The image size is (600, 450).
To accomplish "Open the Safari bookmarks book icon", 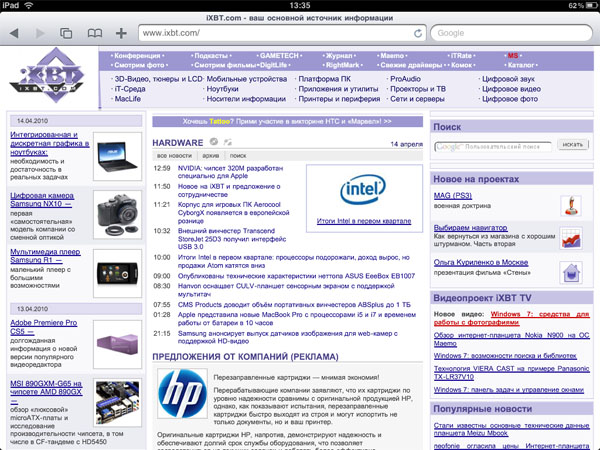I will 94,33.
